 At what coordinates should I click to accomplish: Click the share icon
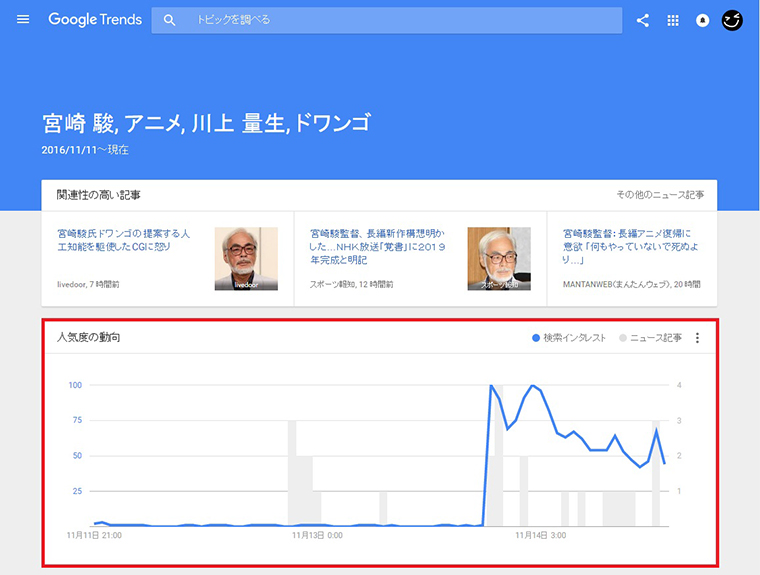[x=643, y=20]
